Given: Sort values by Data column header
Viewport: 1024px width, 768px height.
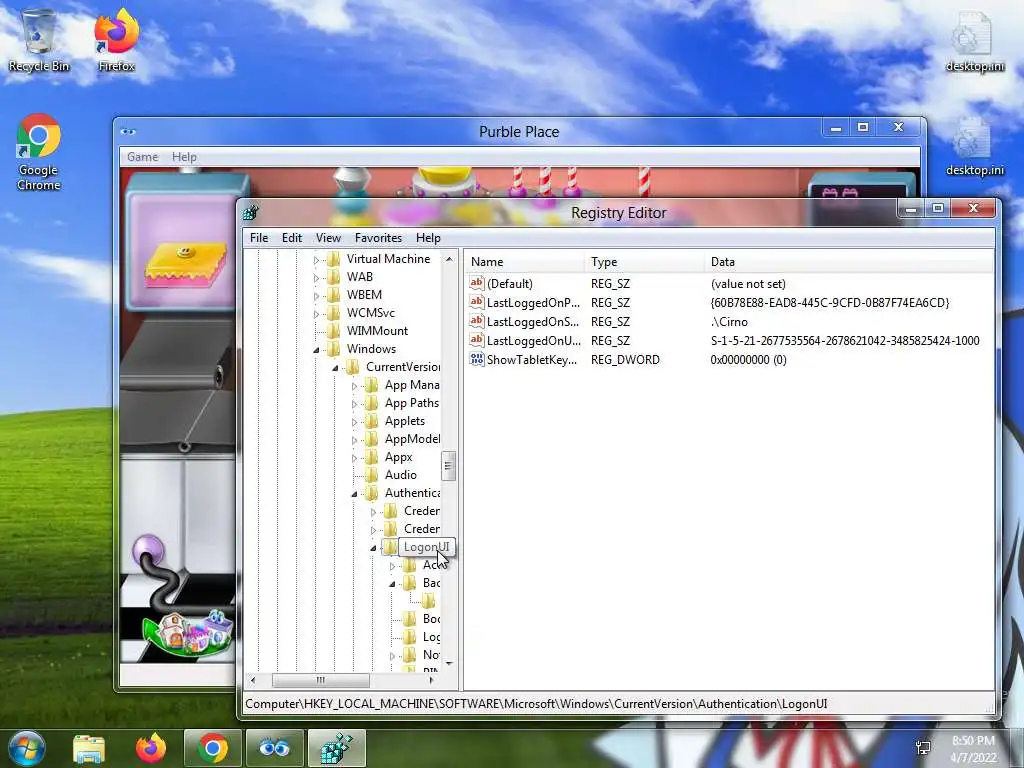Looking at the screenshot, I should click(x=849, y=262).
